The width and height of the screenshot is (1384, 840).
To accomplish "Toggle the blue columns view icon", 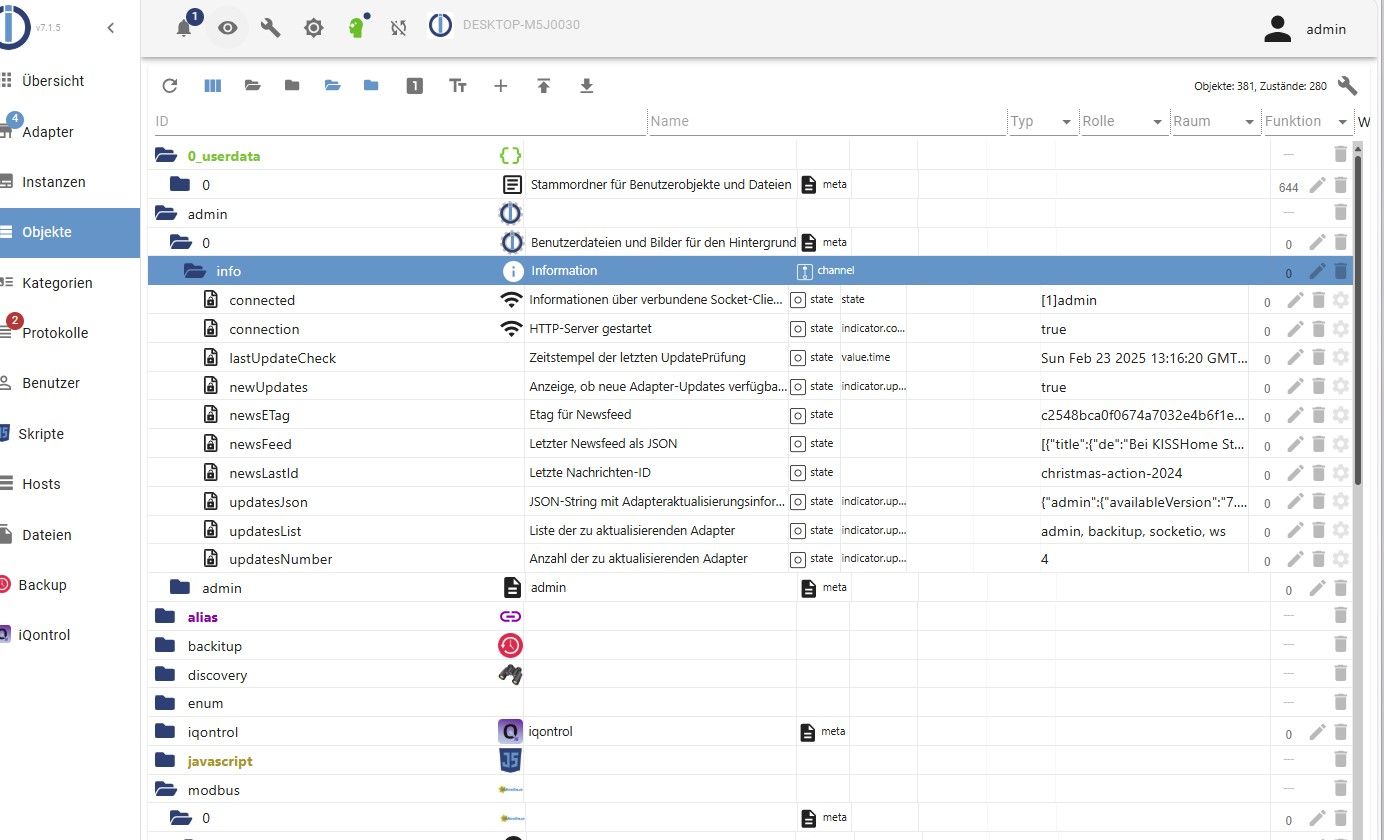I will [x=212, y=86].
